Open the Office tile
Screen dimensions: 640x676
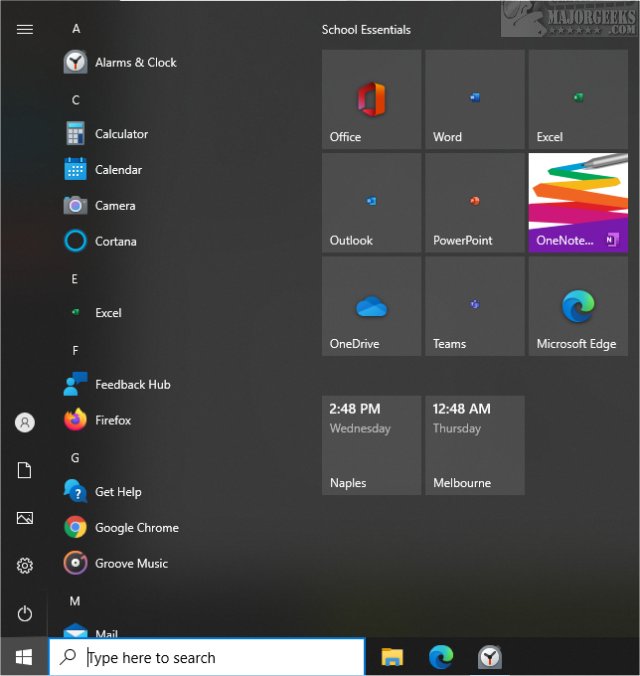click(x=371, y=99)
